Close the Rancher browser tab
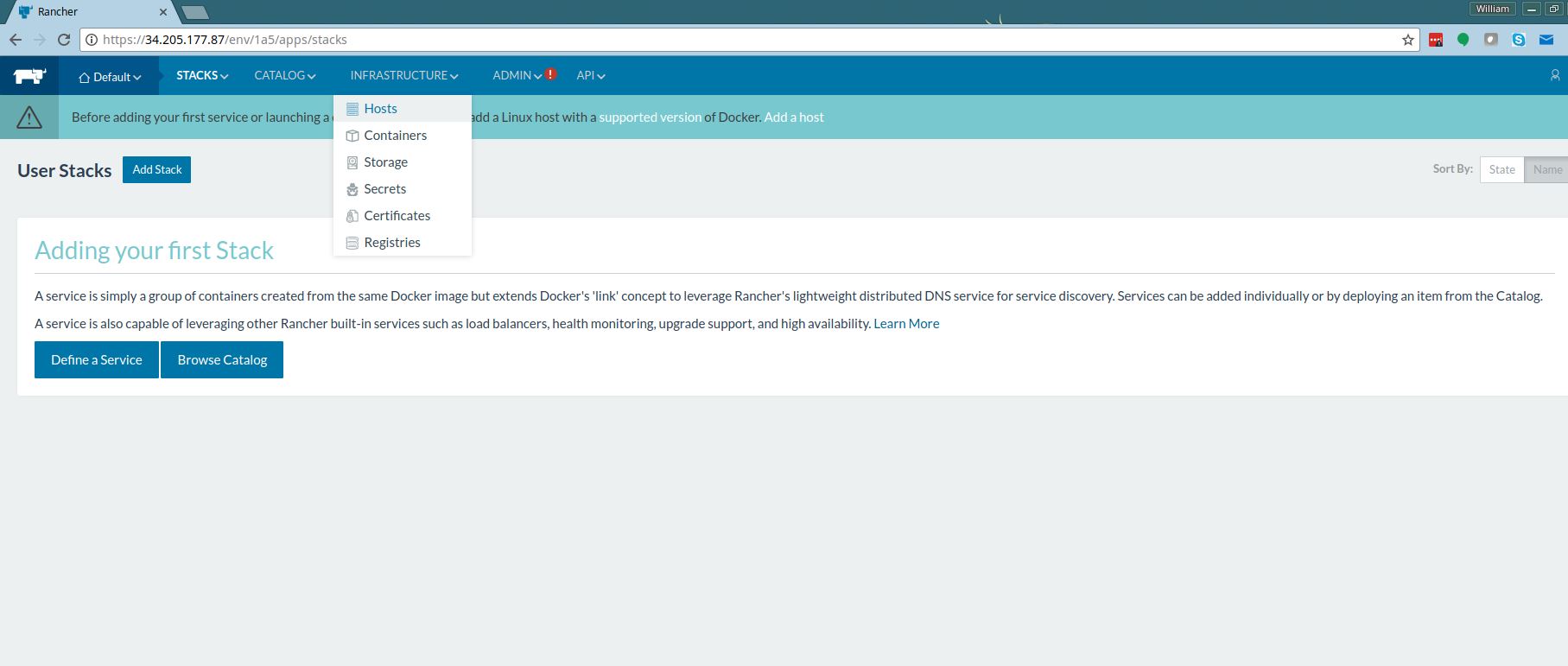Image resolution: width=1568 pixels, height=666 pixels. point(164,12)
